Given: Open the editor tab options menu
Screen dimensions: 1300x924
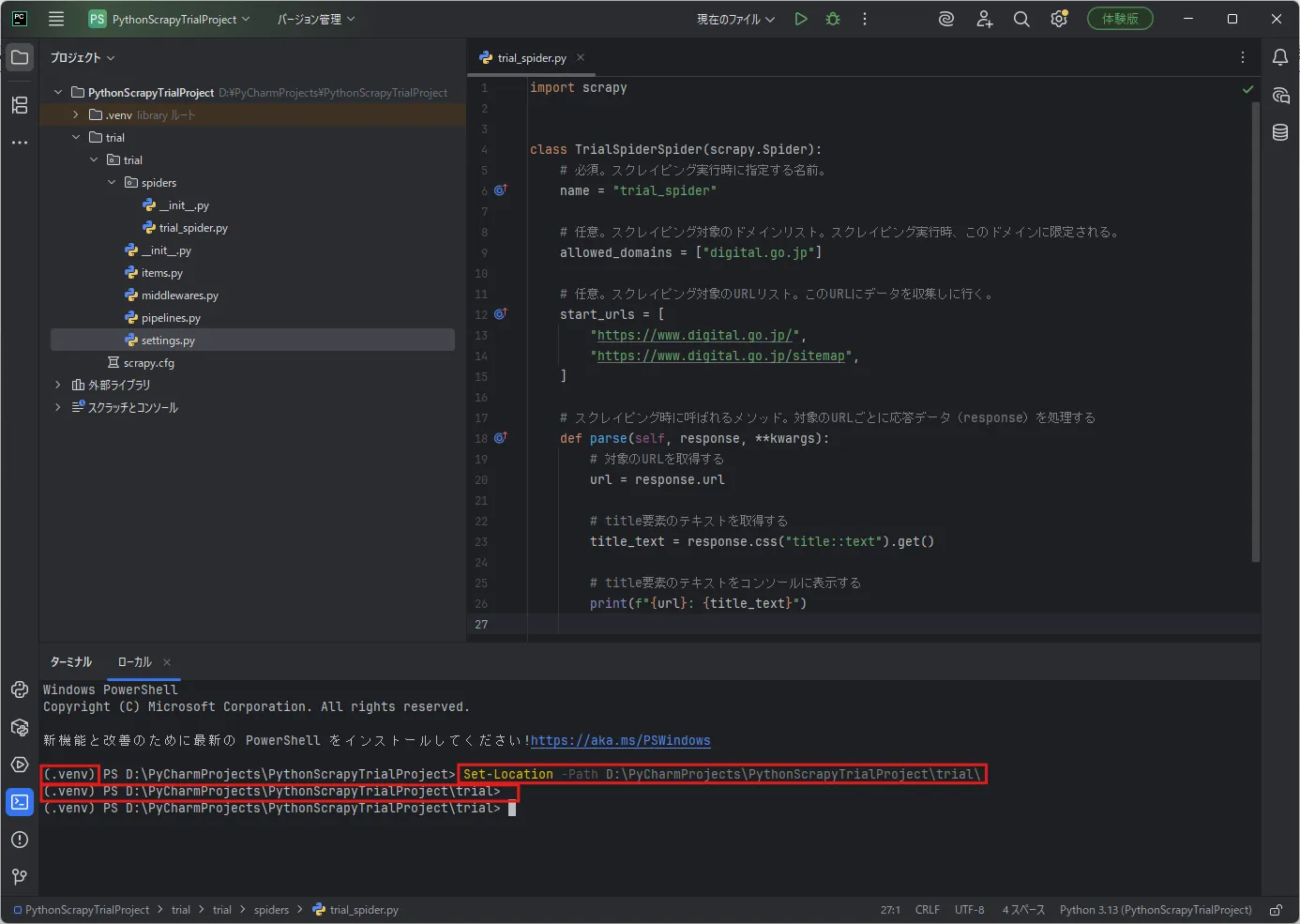Looking at the screenshot, I should click(1243, 57).
